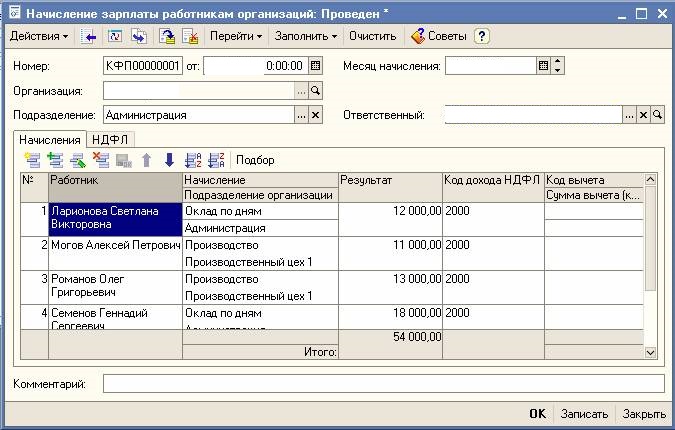Select the Начисления tab
675x430 pixels.
coord(49,140)
